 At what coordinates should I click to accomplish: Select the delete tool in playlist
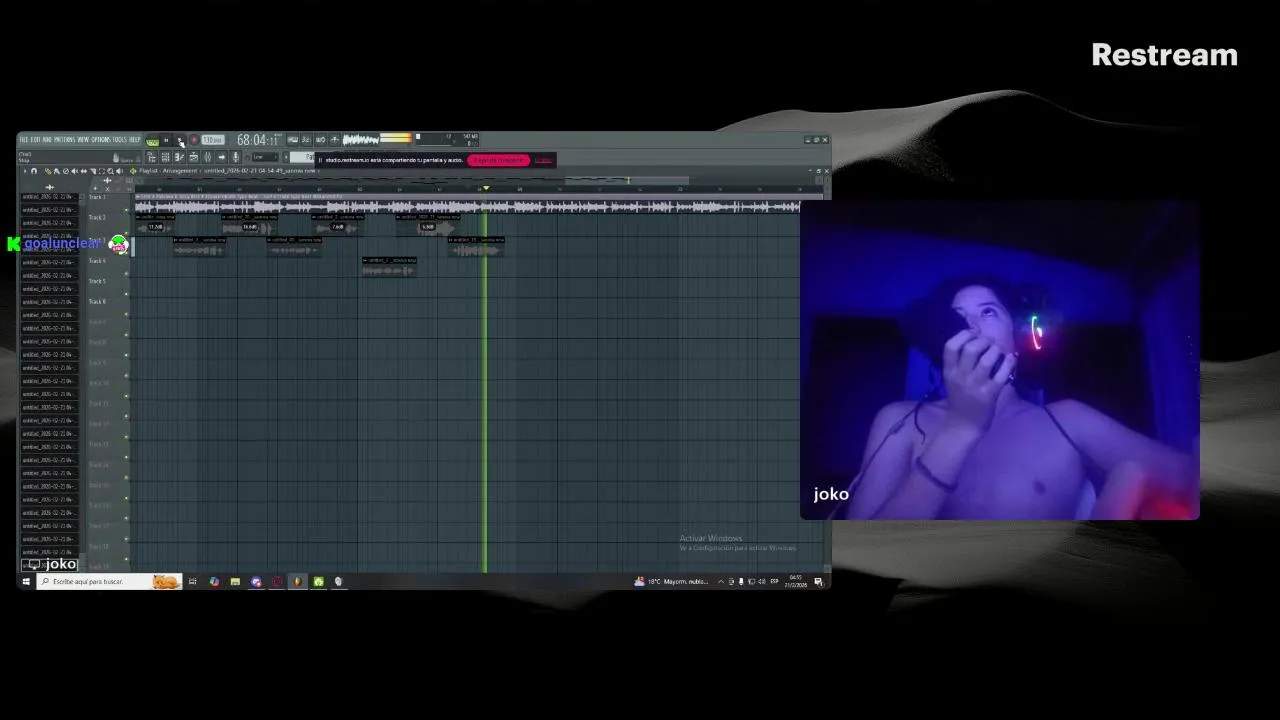65,171
